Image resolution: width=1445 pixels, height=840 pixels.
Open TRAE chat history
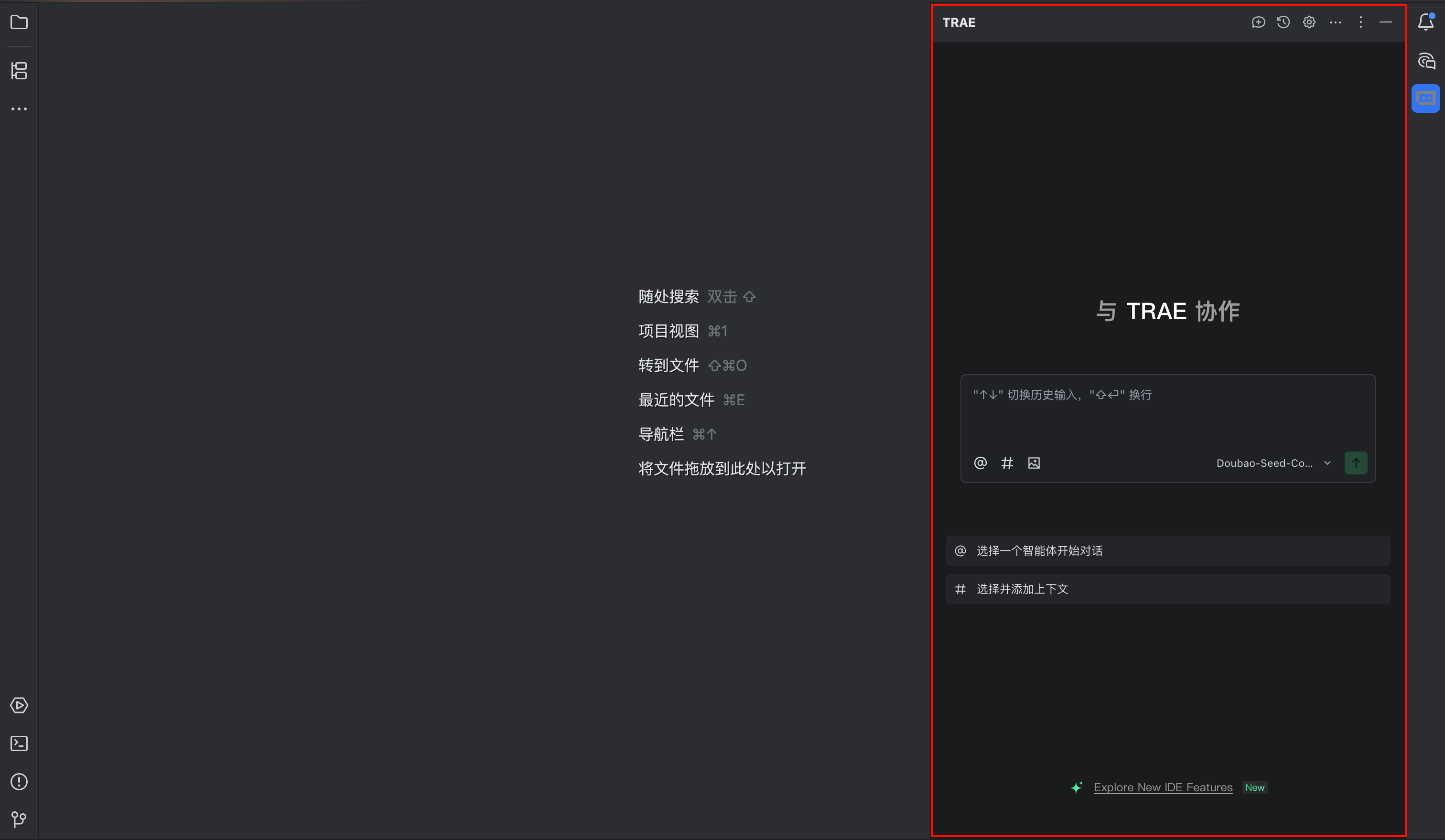(1283, 22)
